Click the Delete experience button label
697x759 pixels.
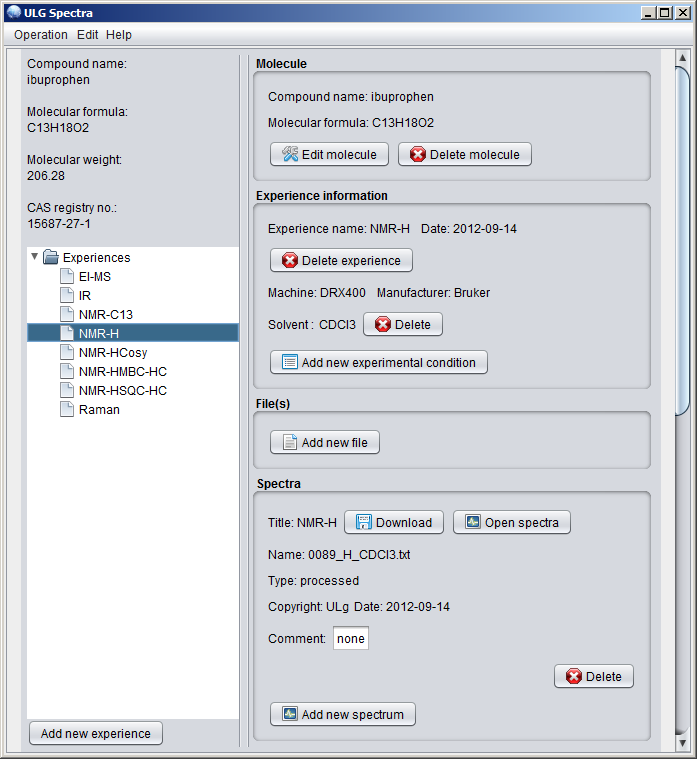point(351,260)
